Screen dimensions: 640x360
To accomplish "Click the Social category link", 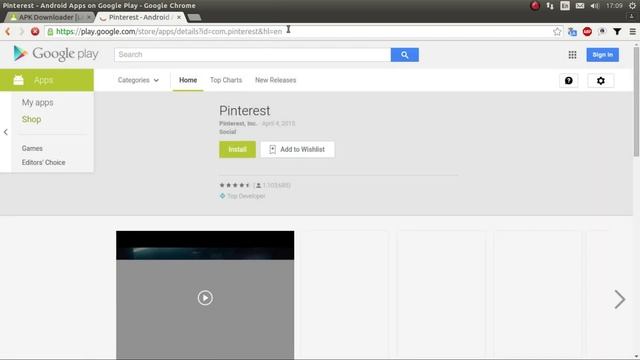I will [227, 132].
